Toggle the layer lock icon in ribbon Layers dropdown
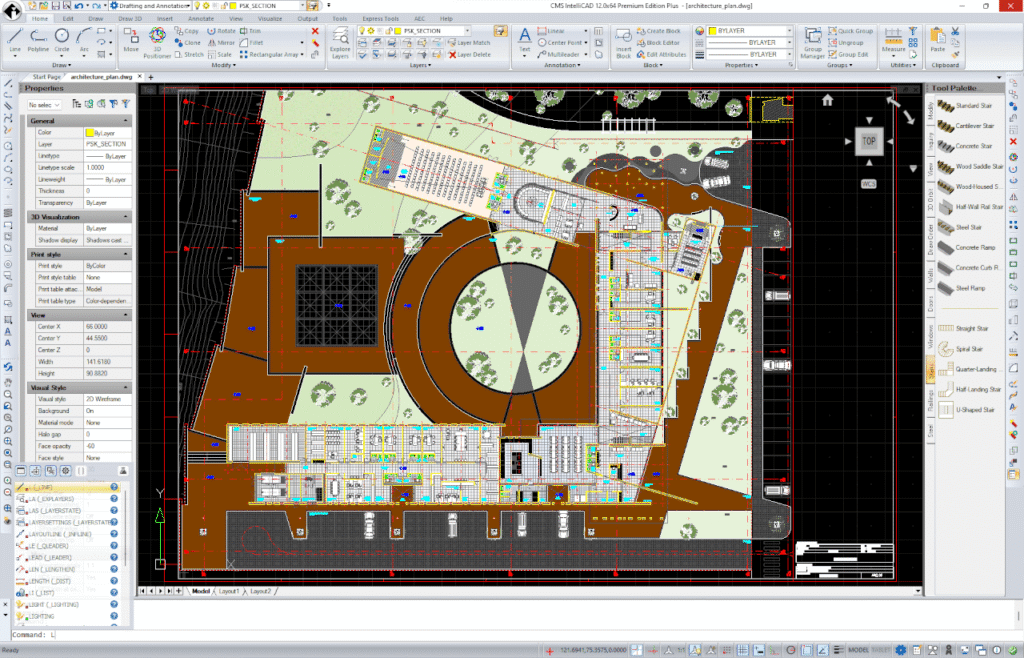Image resolution: width=1024 pixels, height=658 pixels. 388,31
